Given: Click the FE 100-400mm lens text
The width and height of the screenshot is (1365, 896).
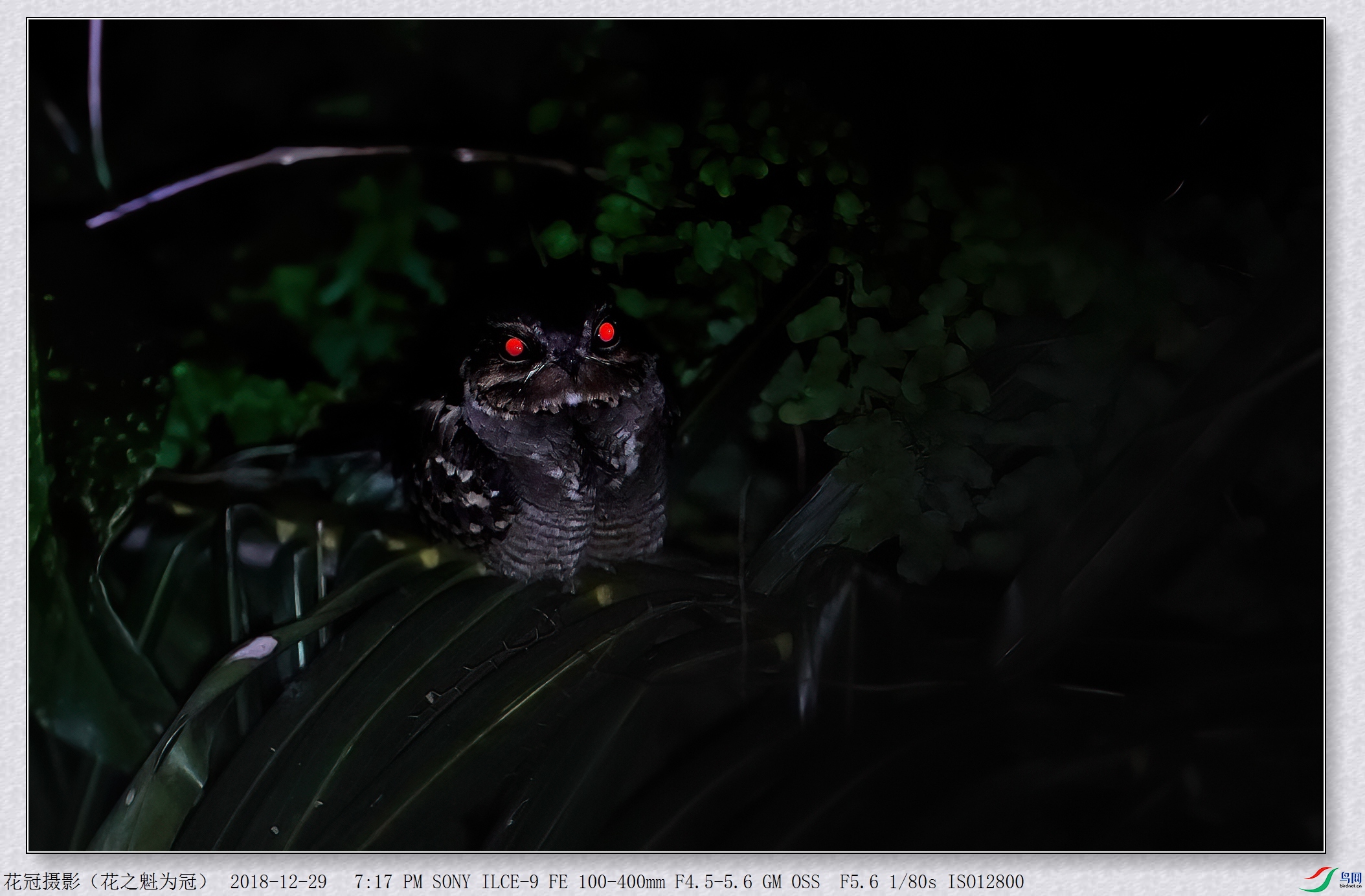Looking at the screenshot, I should pos(607,882).
